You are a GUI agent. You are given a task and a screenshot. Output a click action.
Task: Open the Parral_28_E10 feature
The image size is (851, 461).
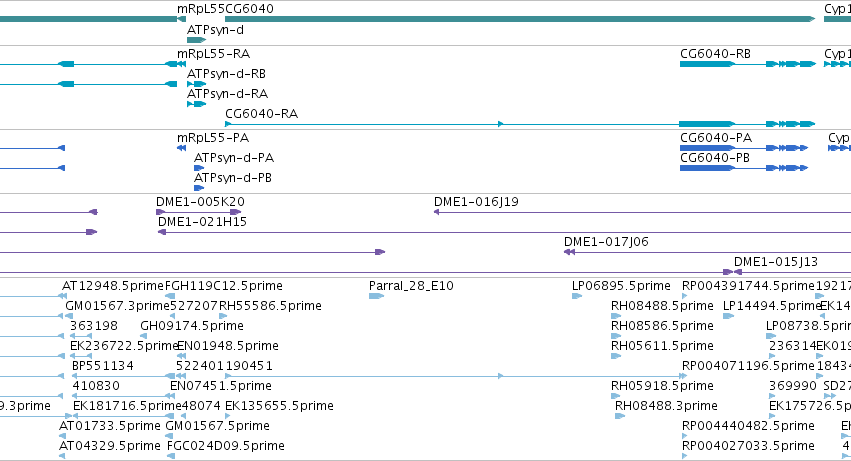click(x=376, y=296)
